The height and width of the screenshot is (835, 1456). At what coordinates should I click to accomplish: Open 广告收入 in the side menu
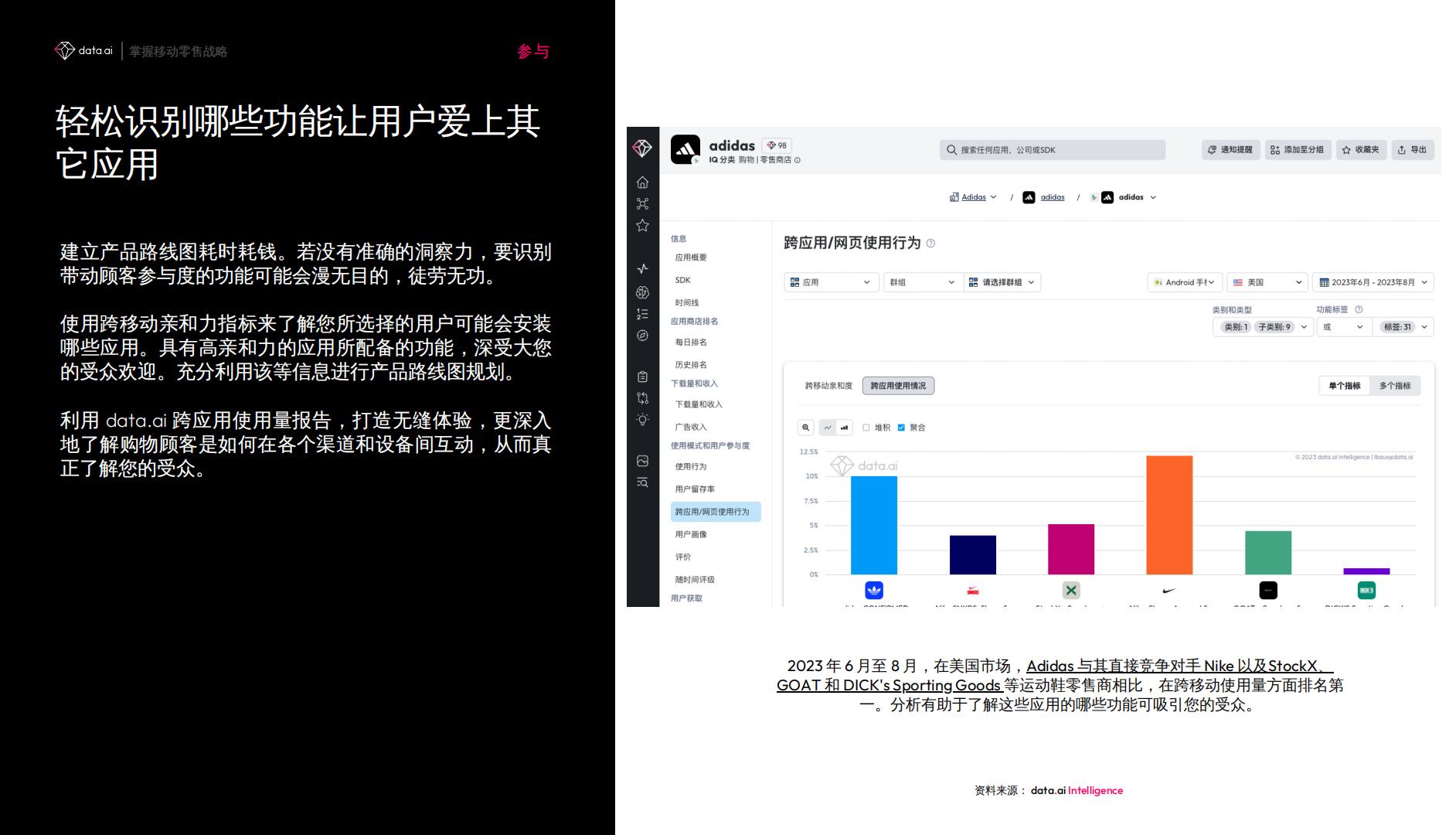[691, 427]
